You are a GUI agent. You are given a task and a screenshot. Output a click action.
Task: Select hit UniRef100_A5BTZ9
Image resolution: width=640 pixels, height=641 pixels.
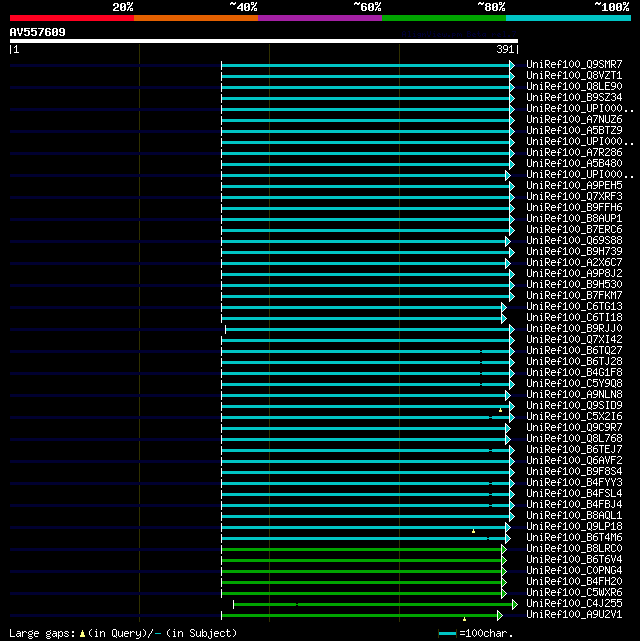[x=574, y=131]
